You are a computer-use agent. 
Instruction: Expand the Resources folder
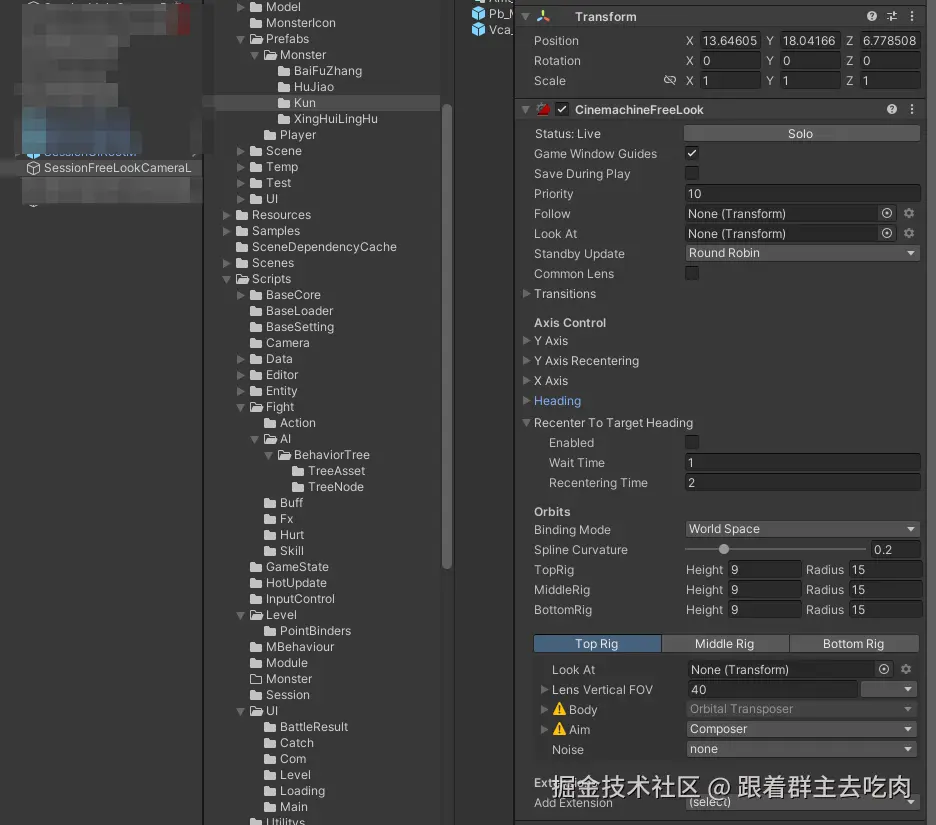[x=227, y=215]
